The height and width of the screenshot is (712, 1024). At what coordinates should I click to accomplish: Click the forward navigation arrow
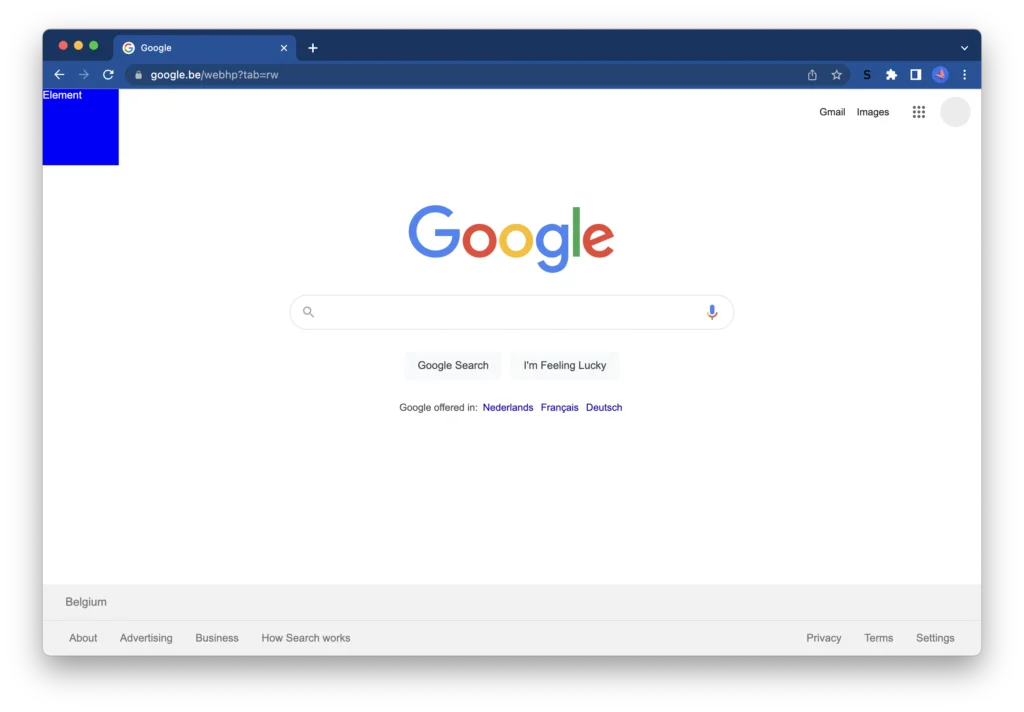84,74
